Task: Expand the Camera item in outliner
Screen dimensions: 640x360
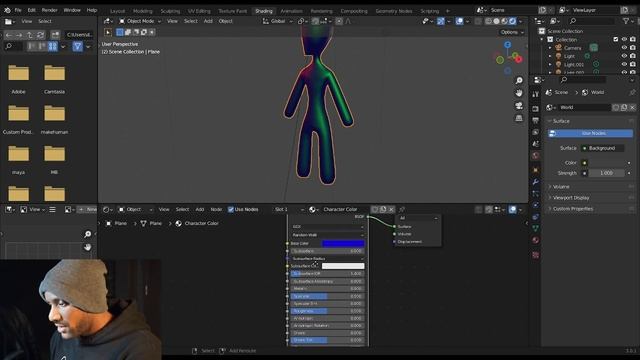Action: coord(550,48)
